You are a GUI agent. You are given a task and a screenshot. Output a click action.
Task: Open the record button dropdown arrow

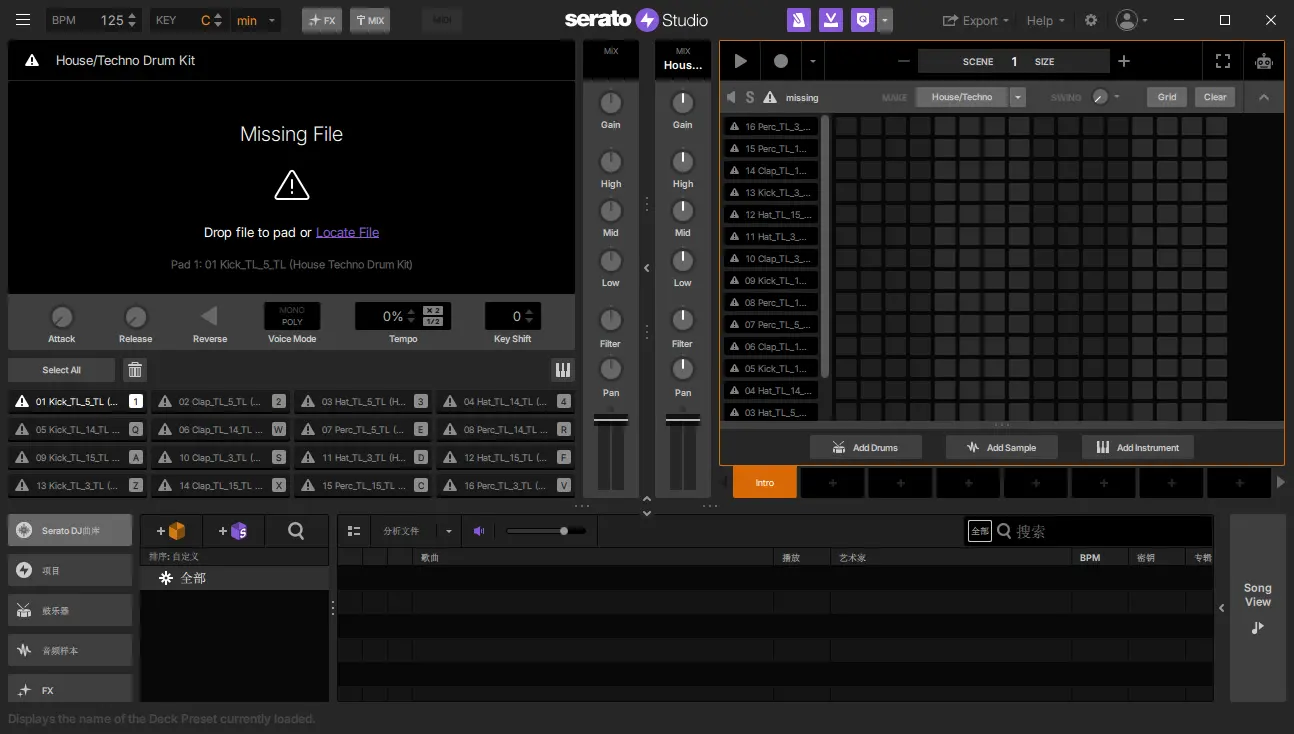tap(812, 61)
